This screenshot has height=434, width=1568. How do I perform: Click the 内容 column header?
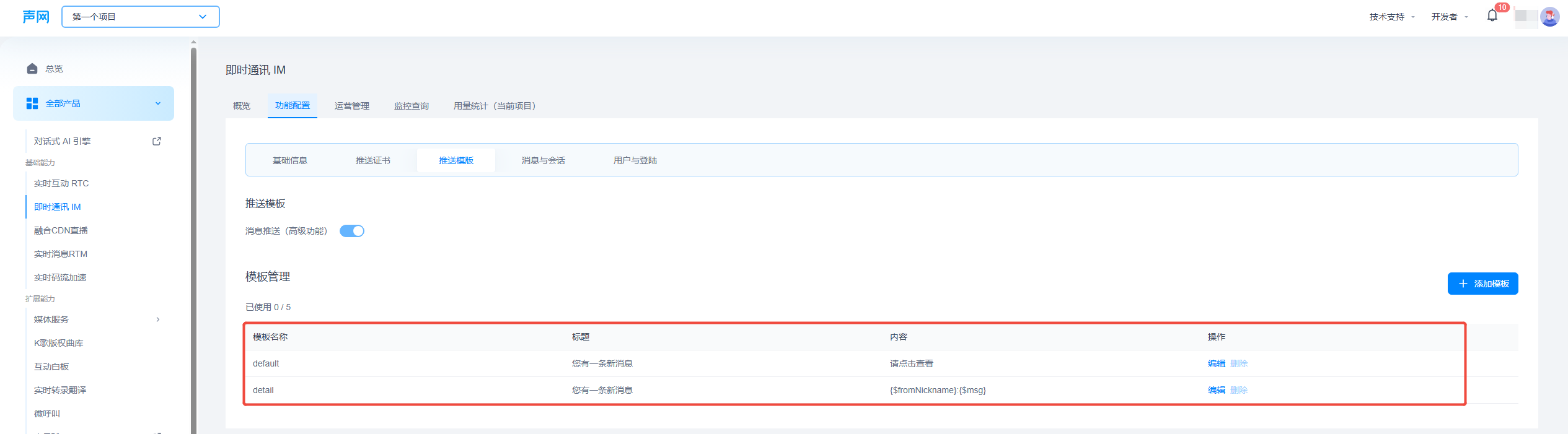(x=899, y=337)
